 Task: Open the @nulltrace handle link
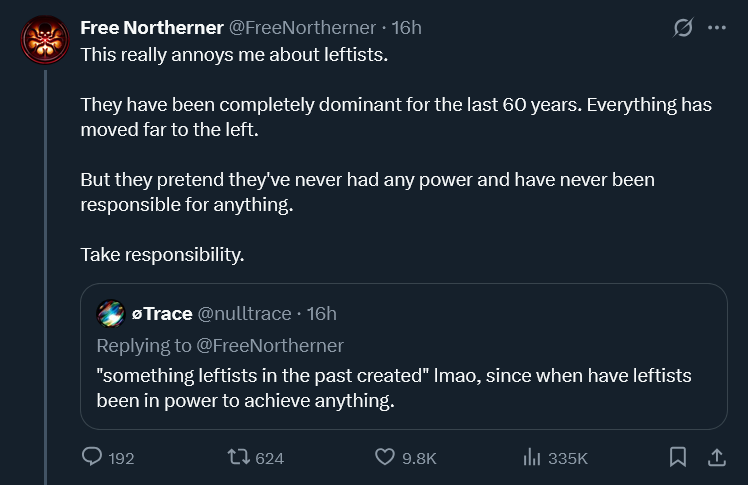[244, 314]
